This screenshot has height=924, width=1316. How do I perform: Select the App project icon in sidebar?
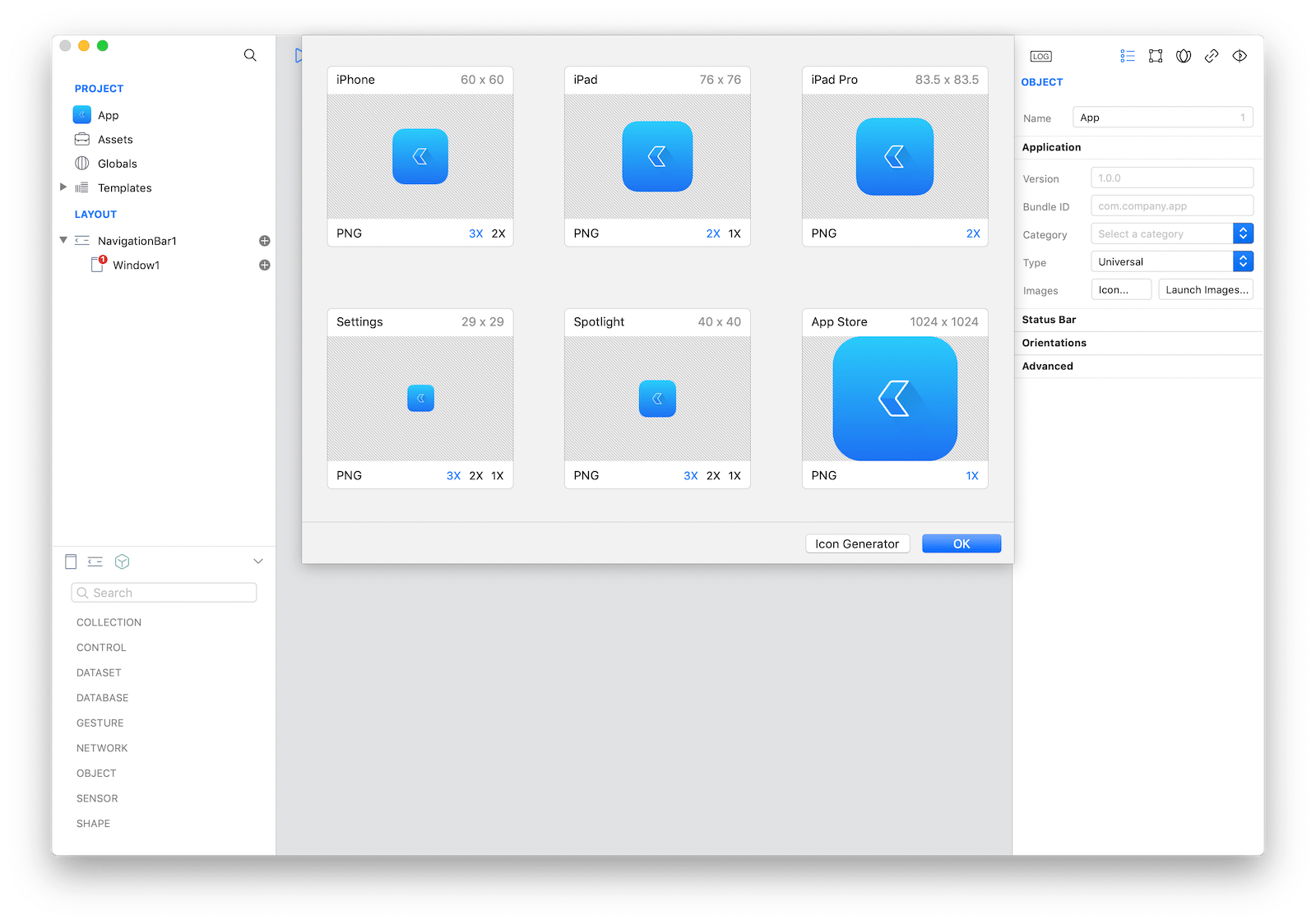82,114
